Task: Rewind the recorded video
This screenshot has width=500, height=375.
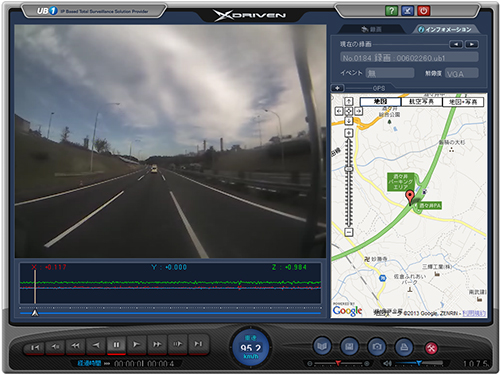Action: [76, 346]
